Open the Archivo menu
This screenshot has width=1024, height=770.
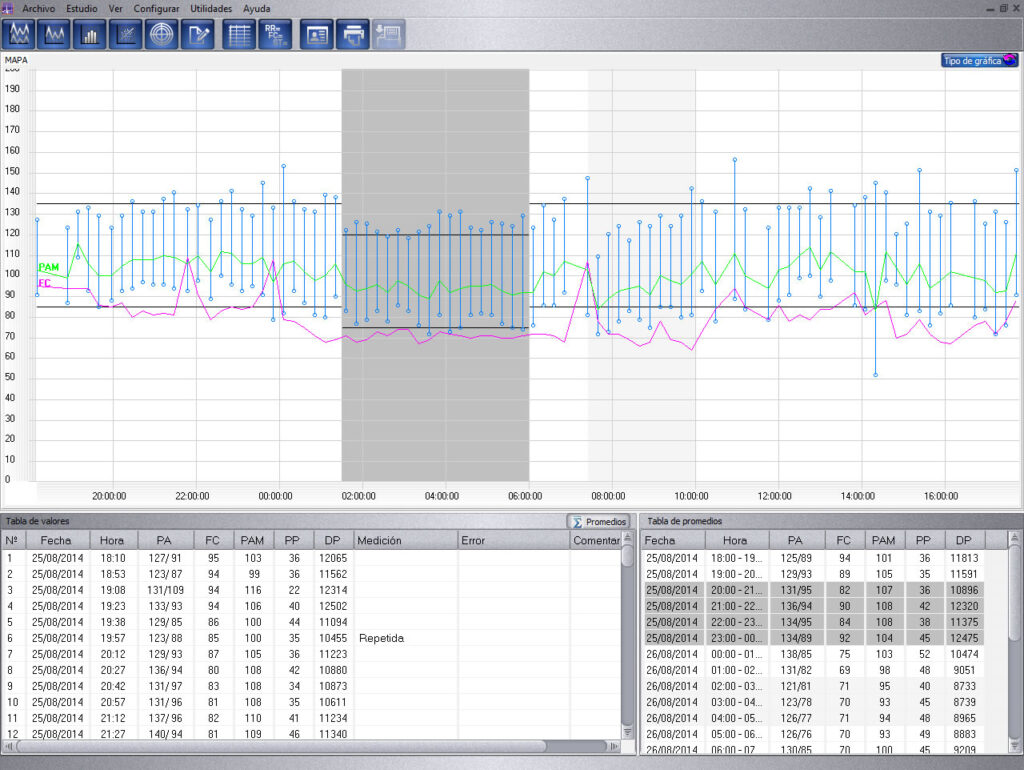pyautogui.click(x=39, y=8)
